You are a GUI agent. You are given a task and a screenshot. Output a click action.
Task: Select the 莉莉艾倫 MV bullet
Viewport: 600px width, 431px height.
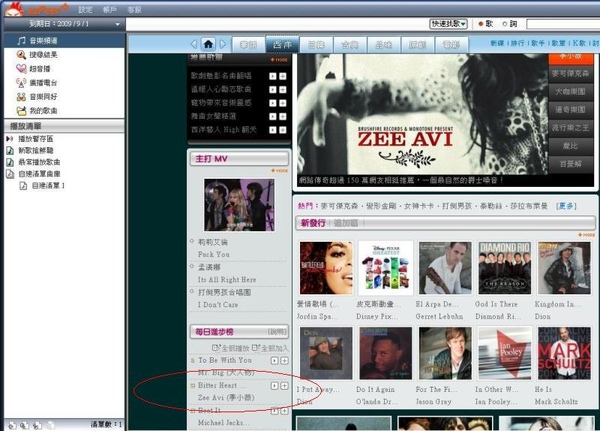coord(192,241)
